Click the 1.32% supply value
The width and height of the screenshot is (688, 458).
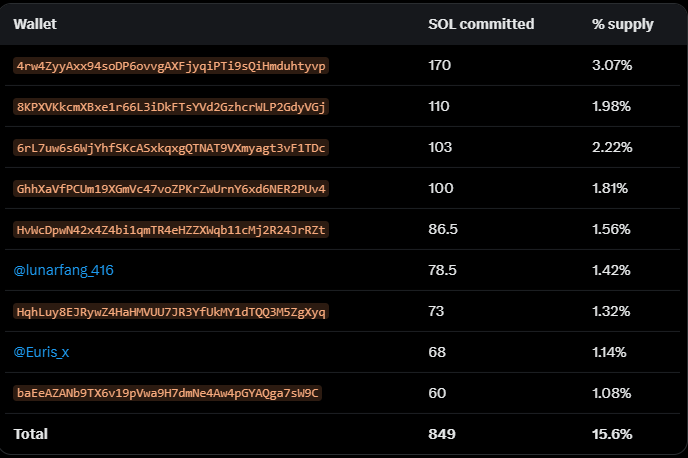click(x=611, y=311)
